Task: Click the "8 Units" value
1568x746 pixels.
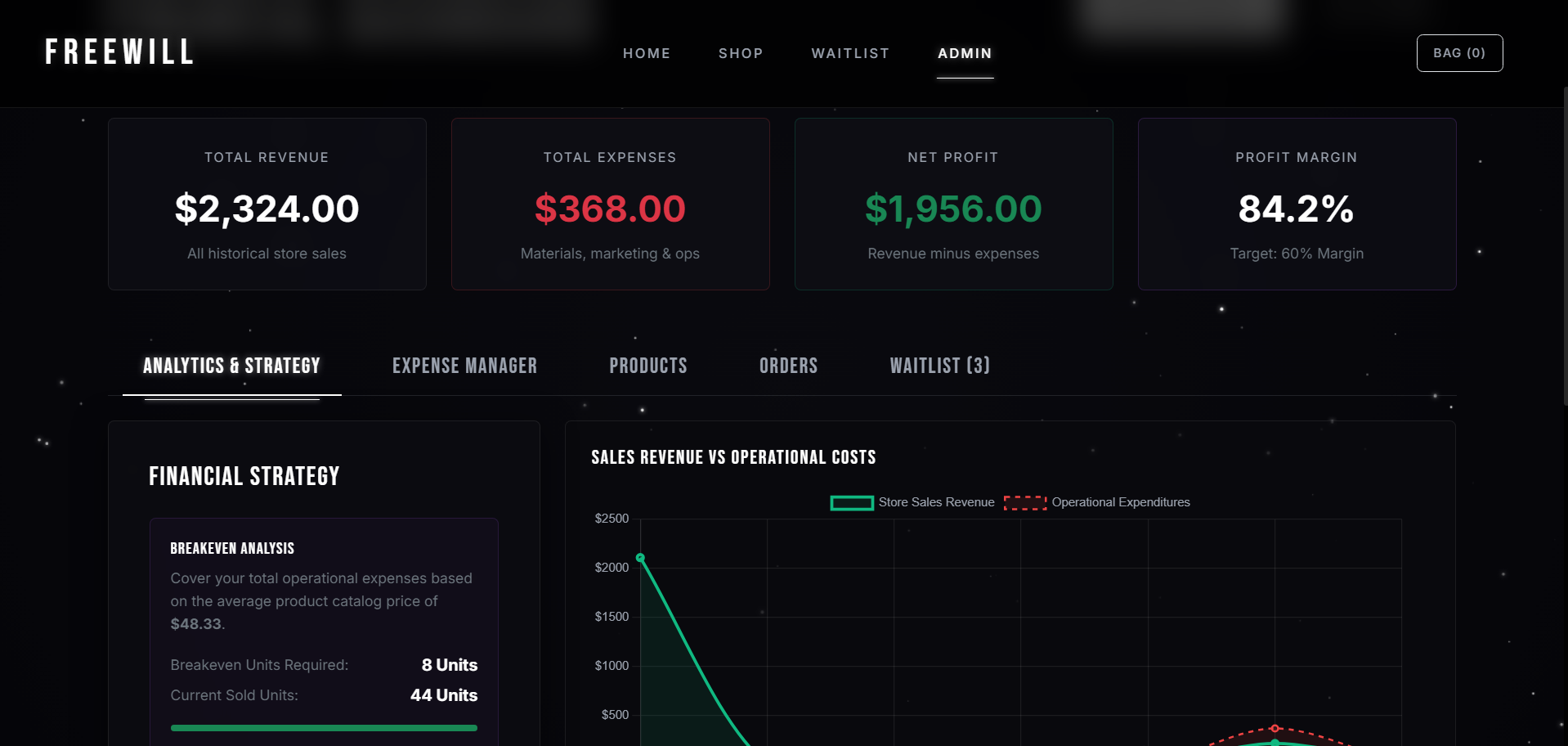Action: pos(450,665)
